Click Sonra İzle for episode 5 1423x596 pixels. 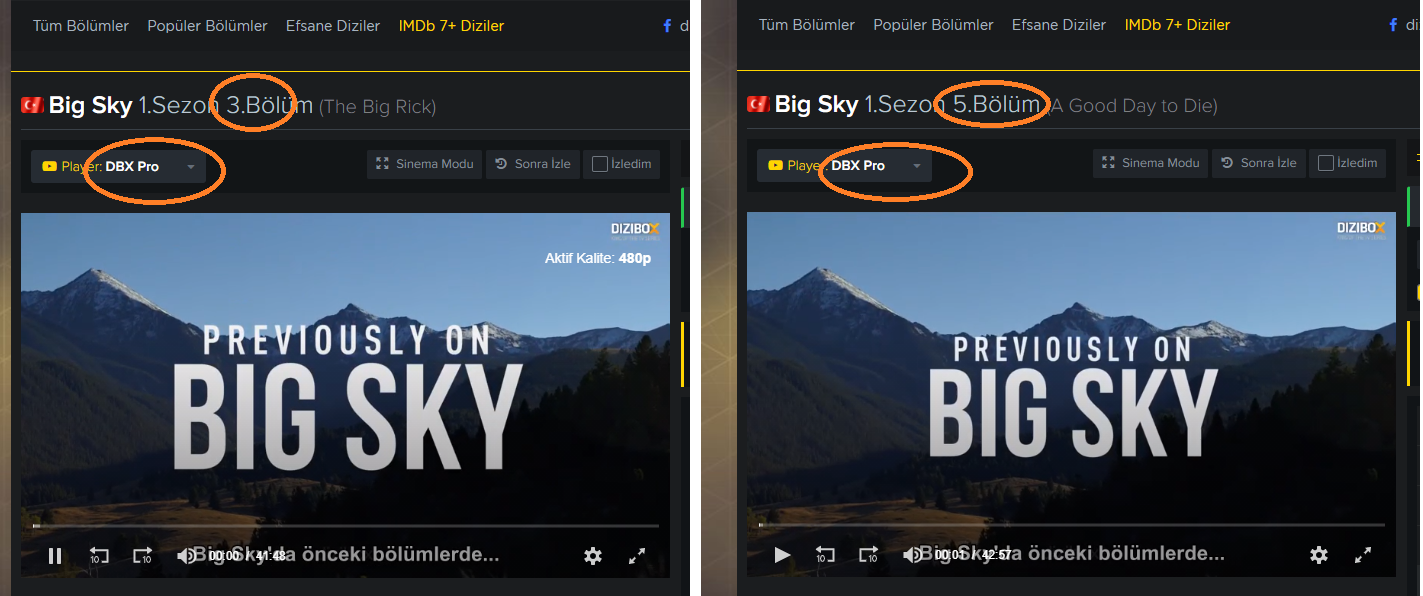pos(1258,164)
